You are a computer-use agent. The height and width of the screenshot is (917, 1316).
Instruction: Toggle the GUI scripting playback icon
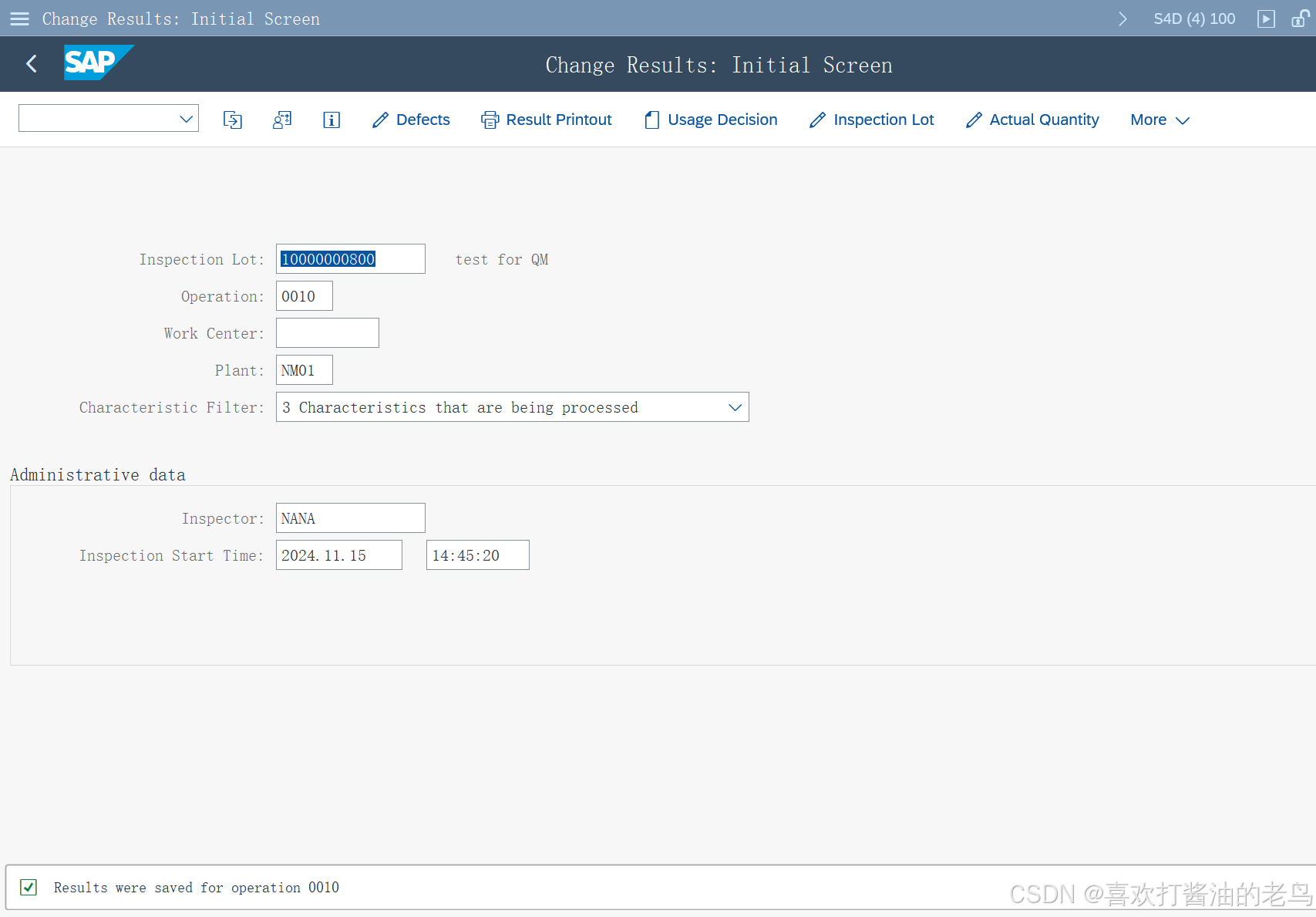1266,19
